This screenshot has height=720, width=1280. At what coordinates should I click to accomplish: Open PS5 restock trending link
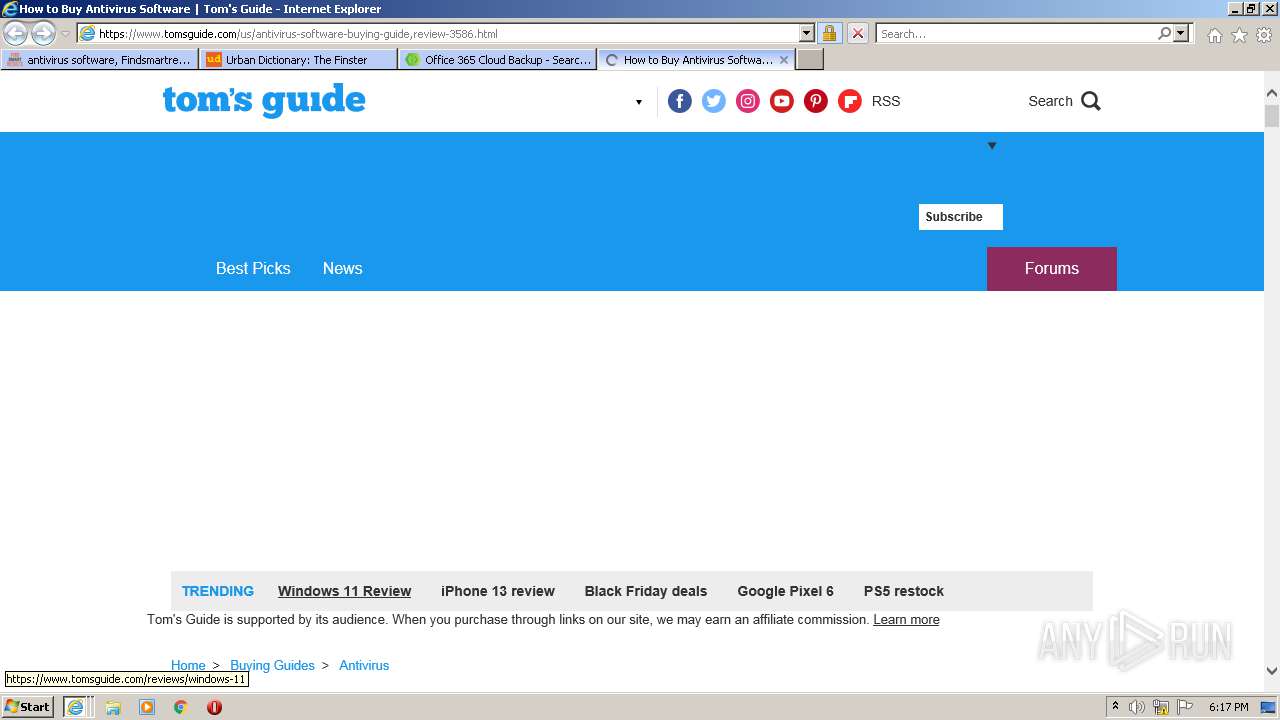904,591
